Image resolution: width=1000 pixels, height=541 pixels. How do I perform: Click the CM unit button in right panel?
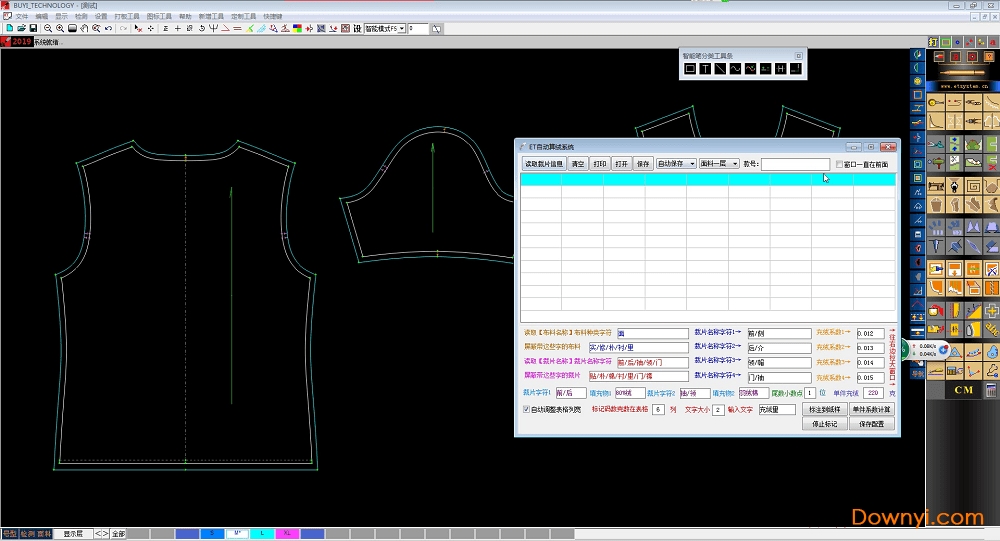[964, 390]
